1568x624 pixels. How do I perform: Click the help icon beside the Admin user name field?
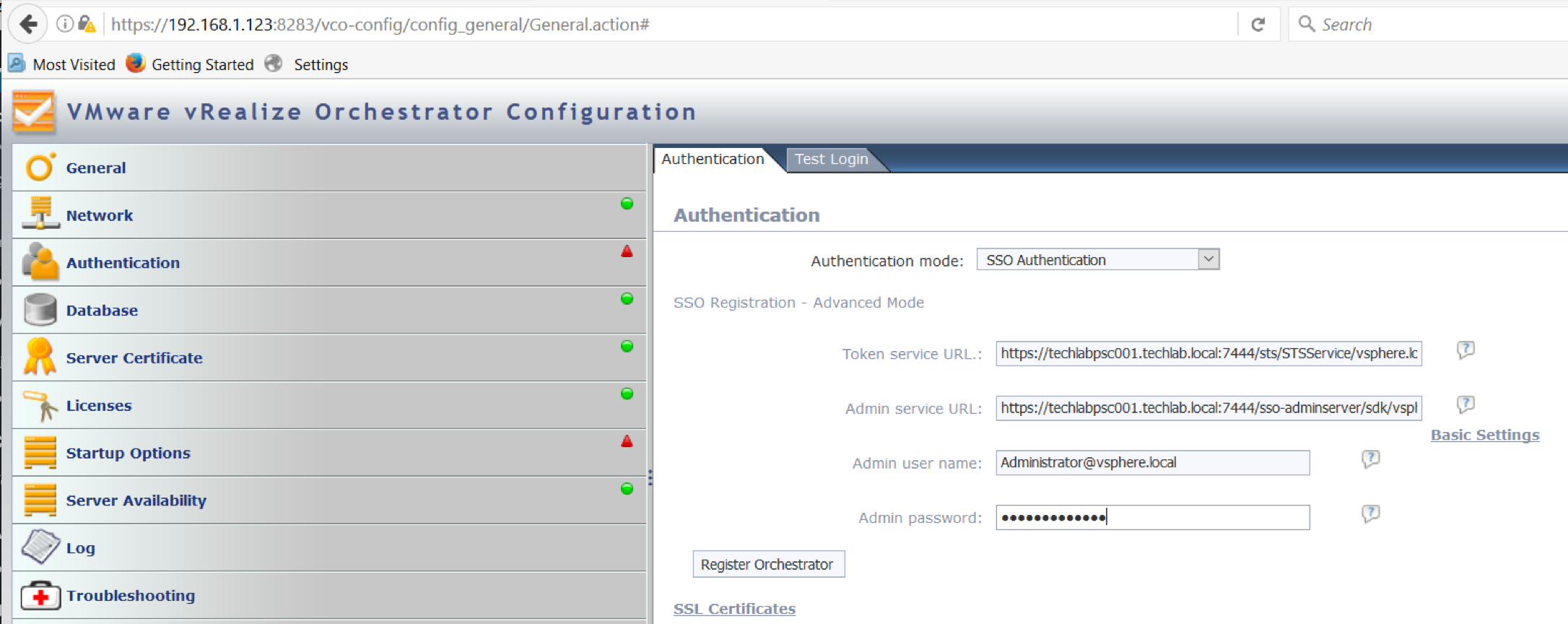1370,459
